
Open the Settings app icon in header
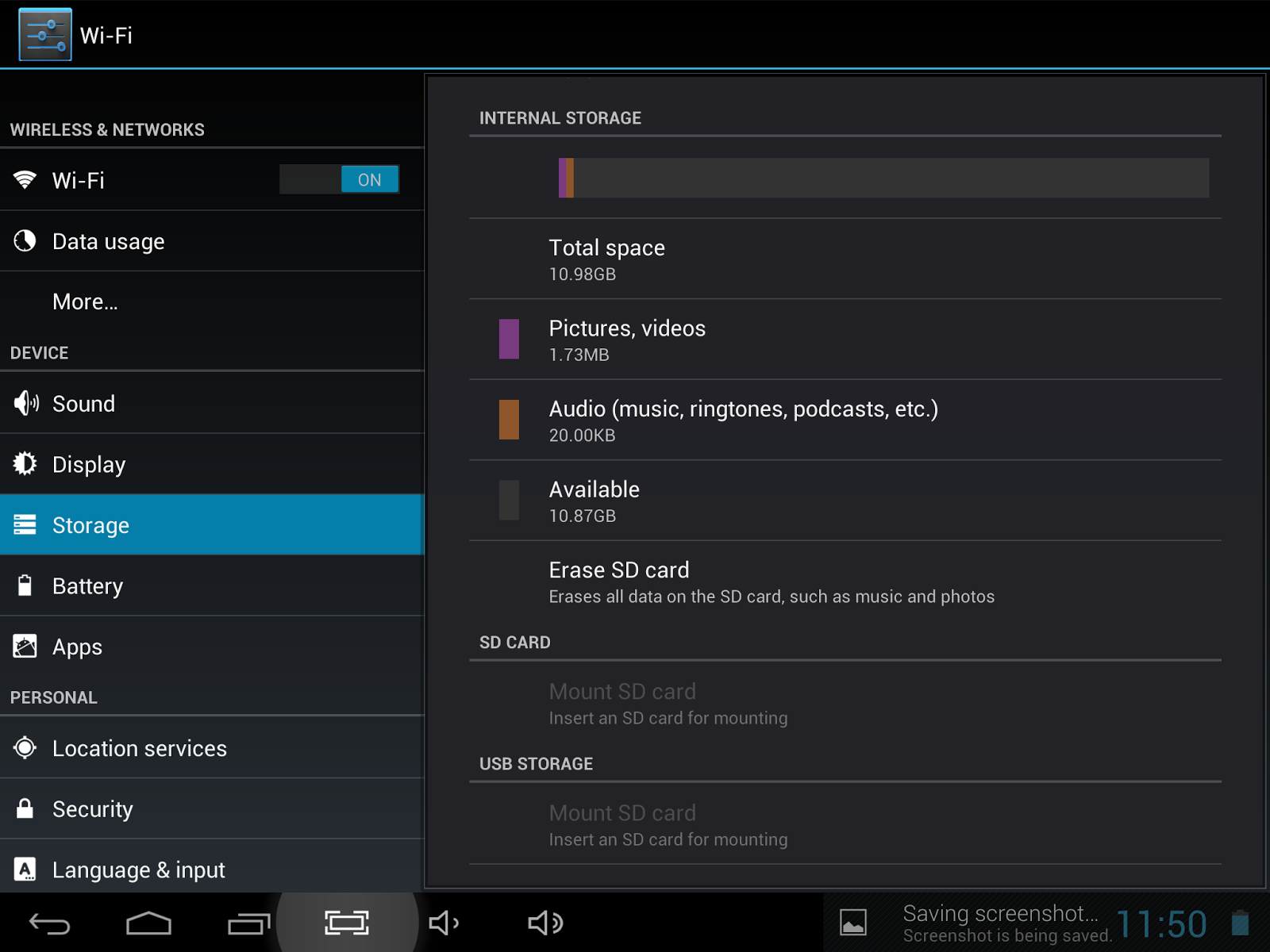[45, 35]
